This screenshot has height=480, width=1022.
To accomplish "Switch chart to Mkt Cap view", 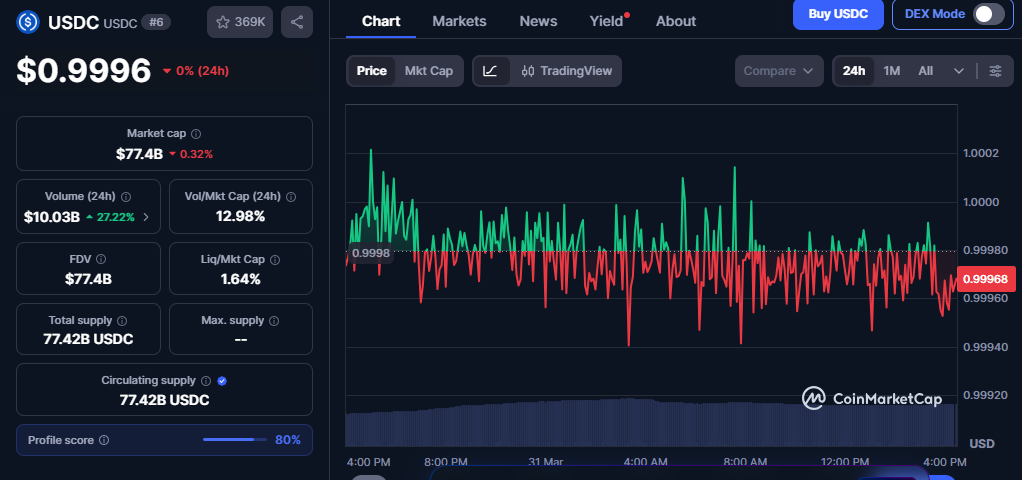I will (428, 71).
